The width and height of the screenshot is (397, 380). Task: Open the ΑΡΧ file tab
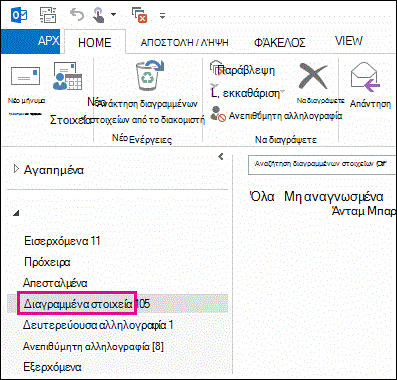(30, 41)
